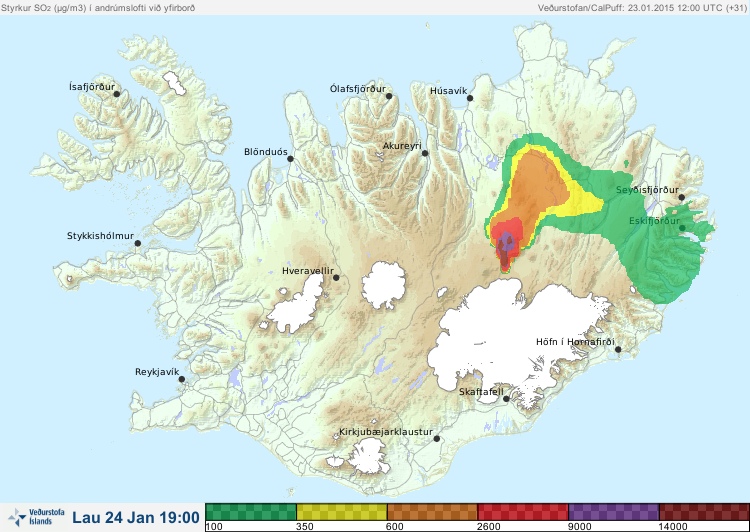Click the Húsavík label
The image size is (750, 532).
[x=449, y=91]
